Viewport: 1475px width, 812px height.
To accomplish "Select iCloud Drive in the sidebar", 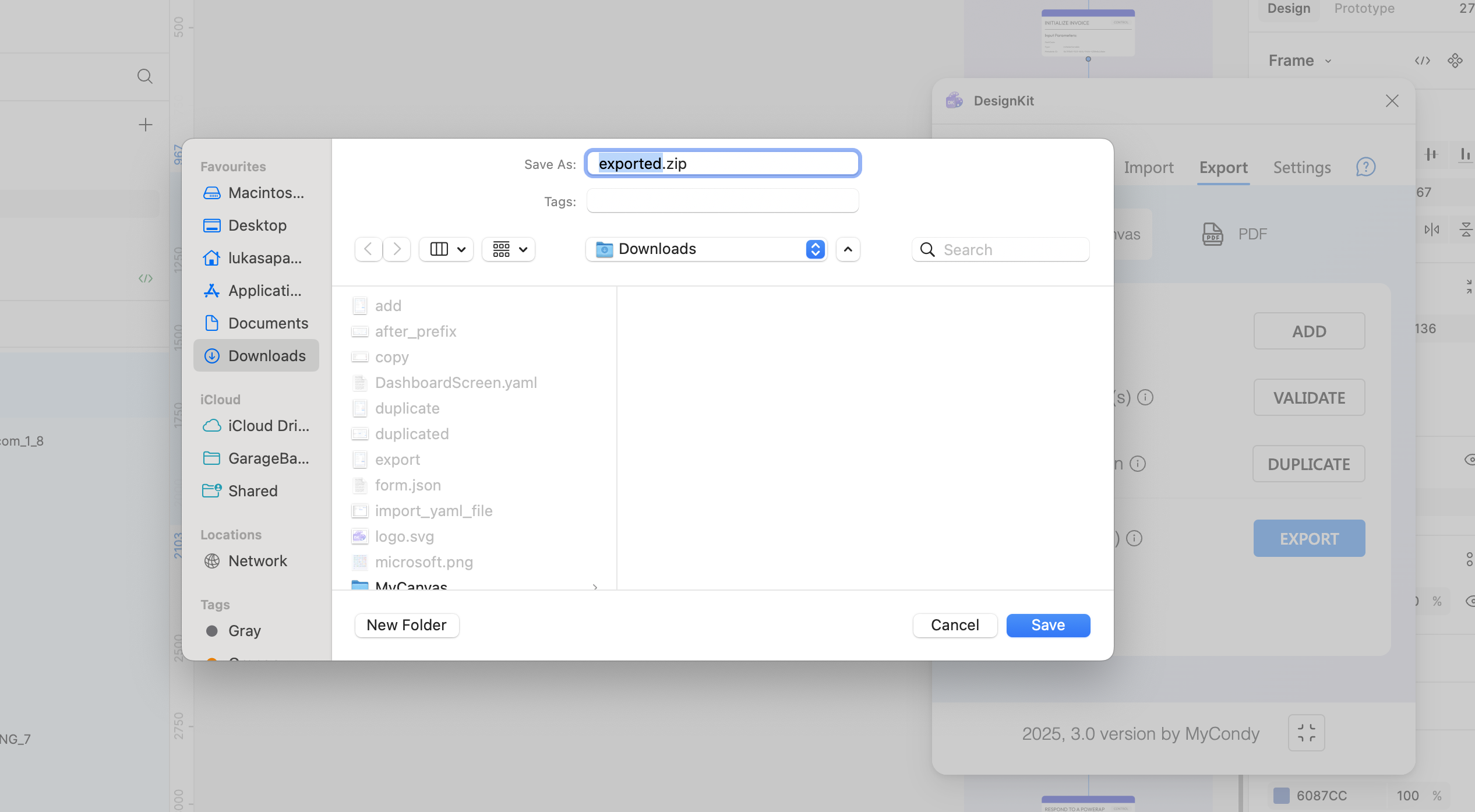I will coord(256,426).
